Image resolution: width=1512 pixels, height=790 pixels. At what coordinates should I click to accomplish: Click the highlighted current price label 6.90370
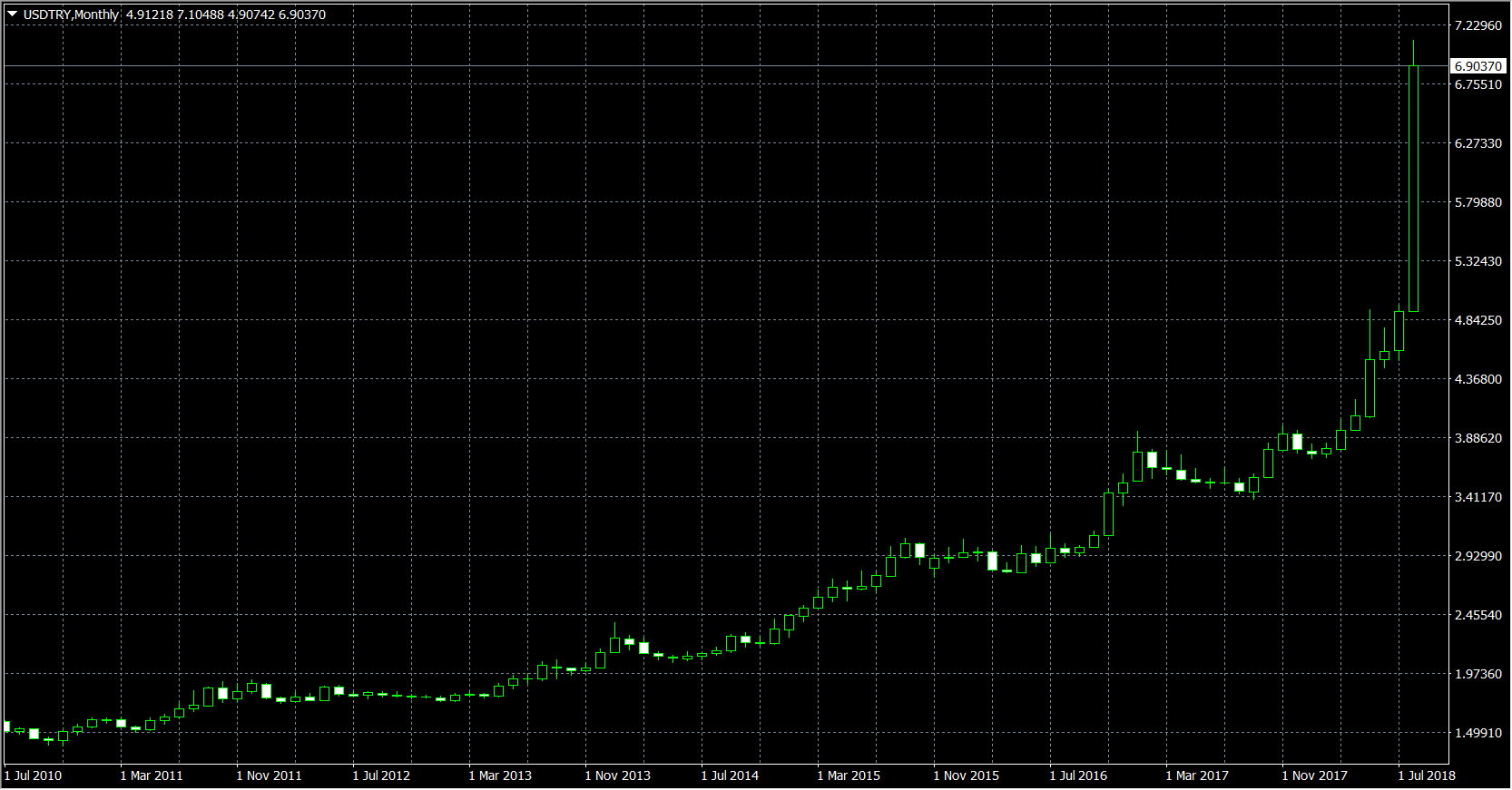click(x=1478, y=66)
